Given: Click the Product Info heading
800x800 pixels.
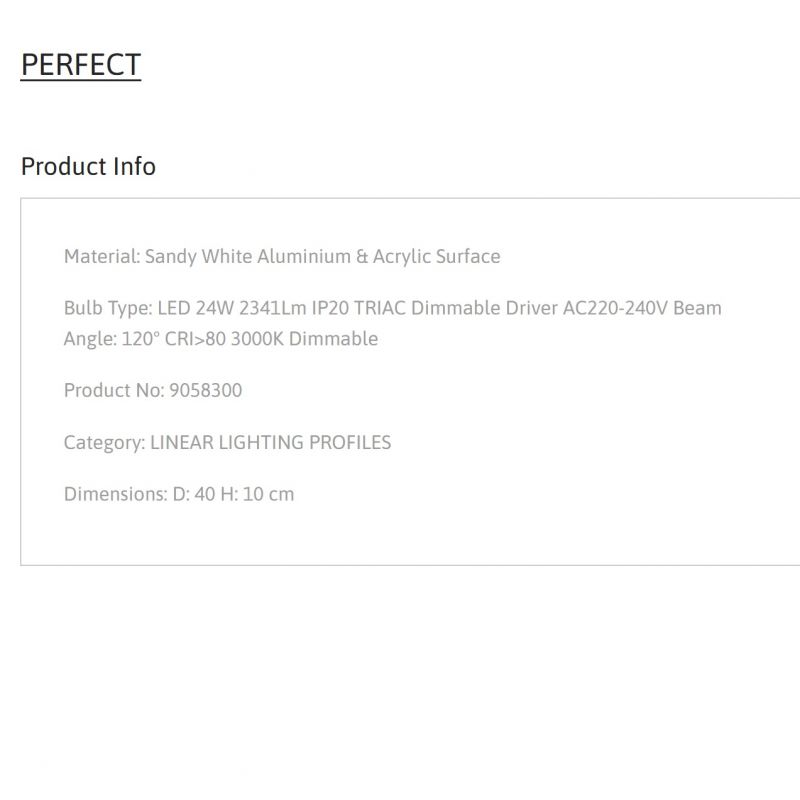Looking at the screenshot, I should coord(88,166).
